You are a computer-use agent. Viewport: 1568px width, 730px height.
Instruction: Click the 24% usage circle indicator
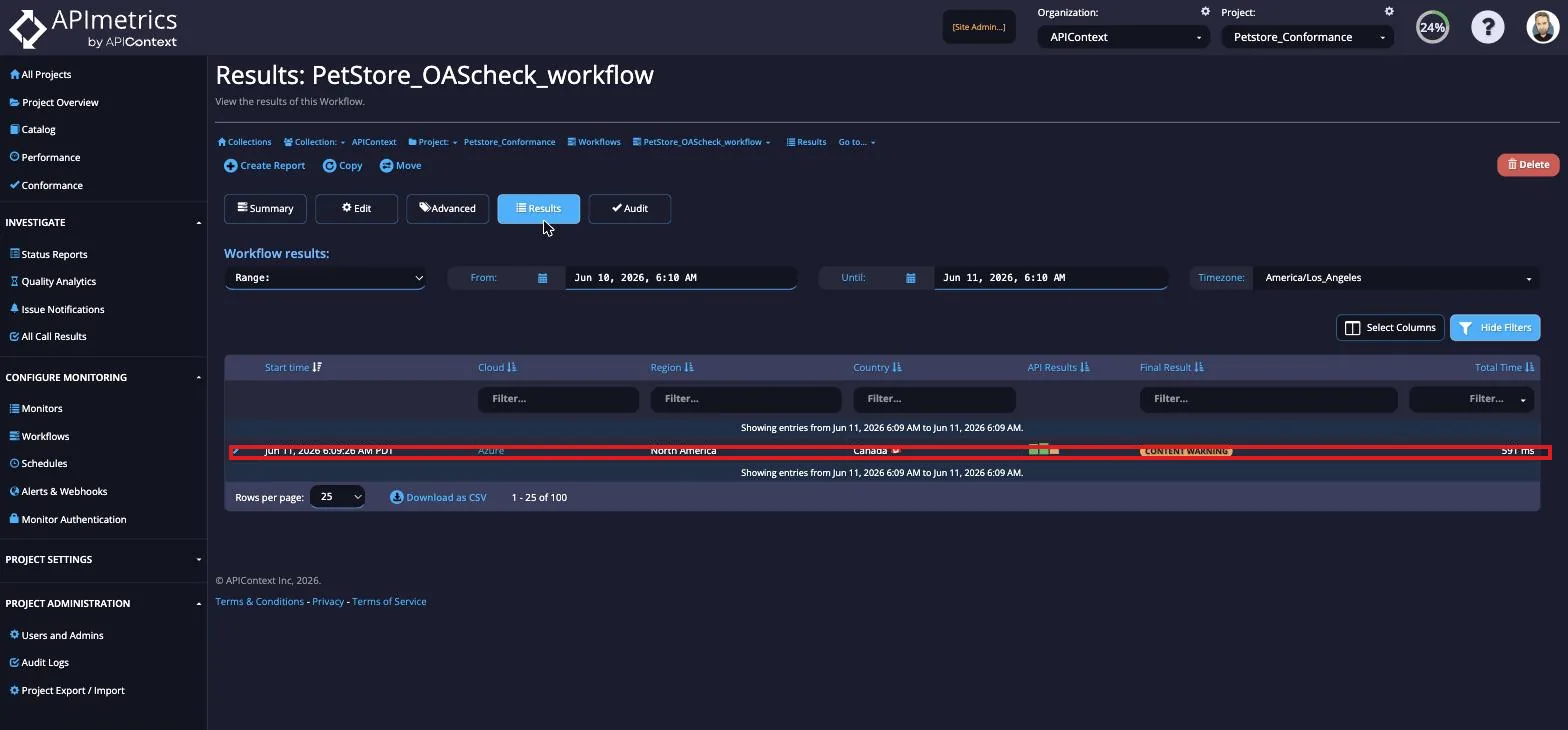(1432, 27)
